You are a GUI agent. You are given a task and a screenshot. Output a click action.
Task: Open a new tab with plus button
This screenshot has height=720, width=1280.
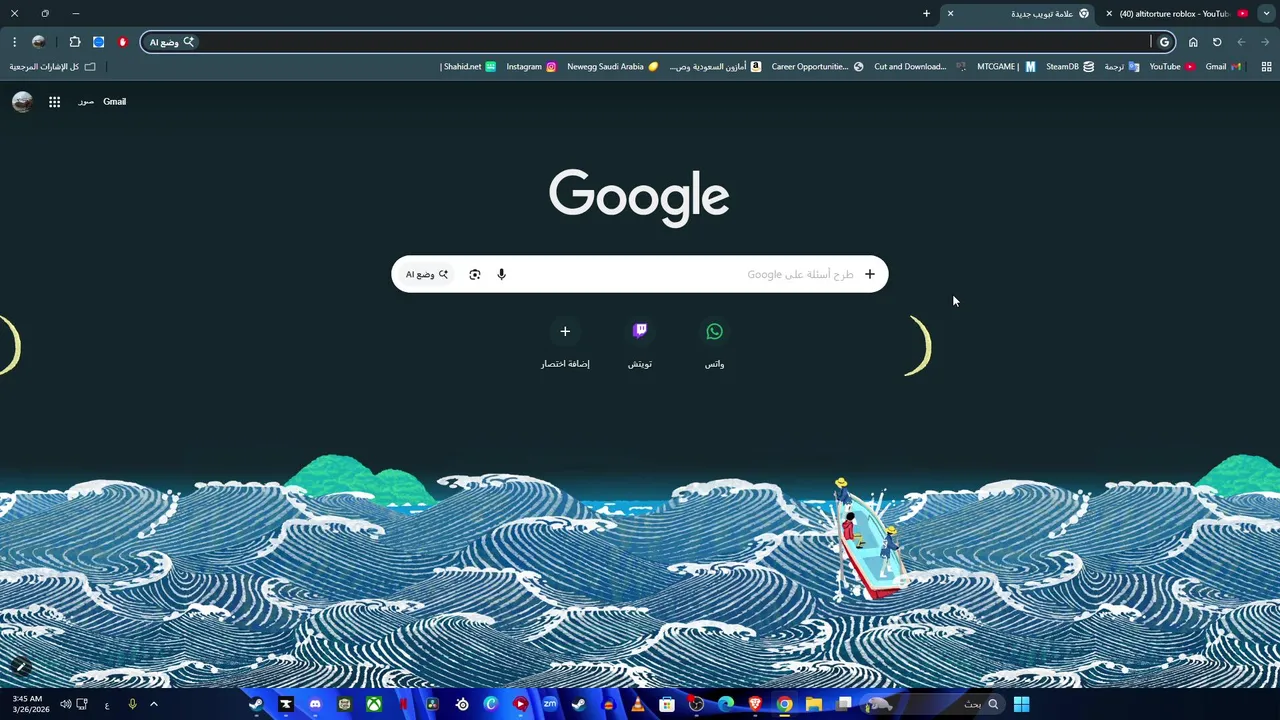click(926, 14)
